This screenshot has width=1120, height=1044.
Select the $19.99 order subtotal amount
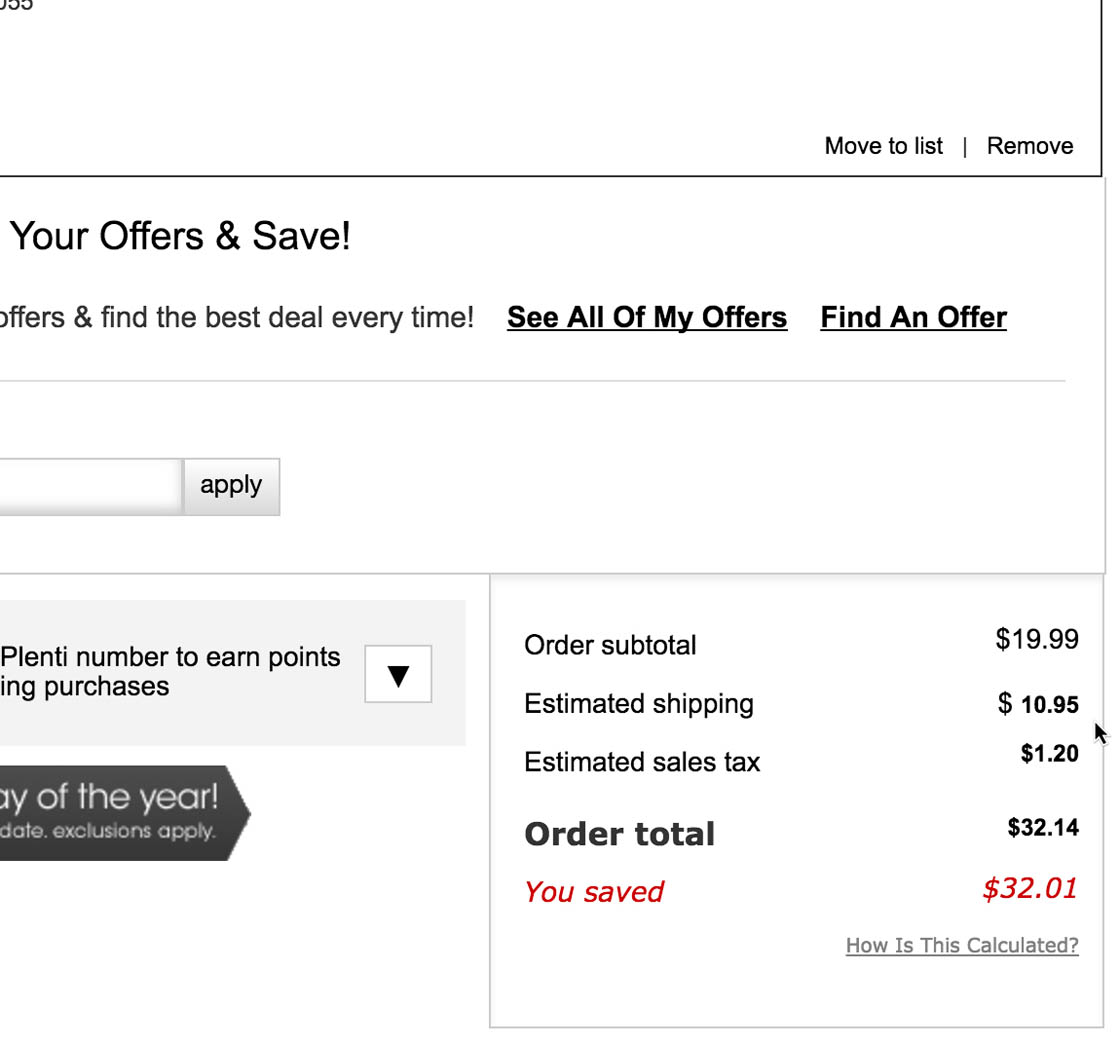tap(1037, 639)
